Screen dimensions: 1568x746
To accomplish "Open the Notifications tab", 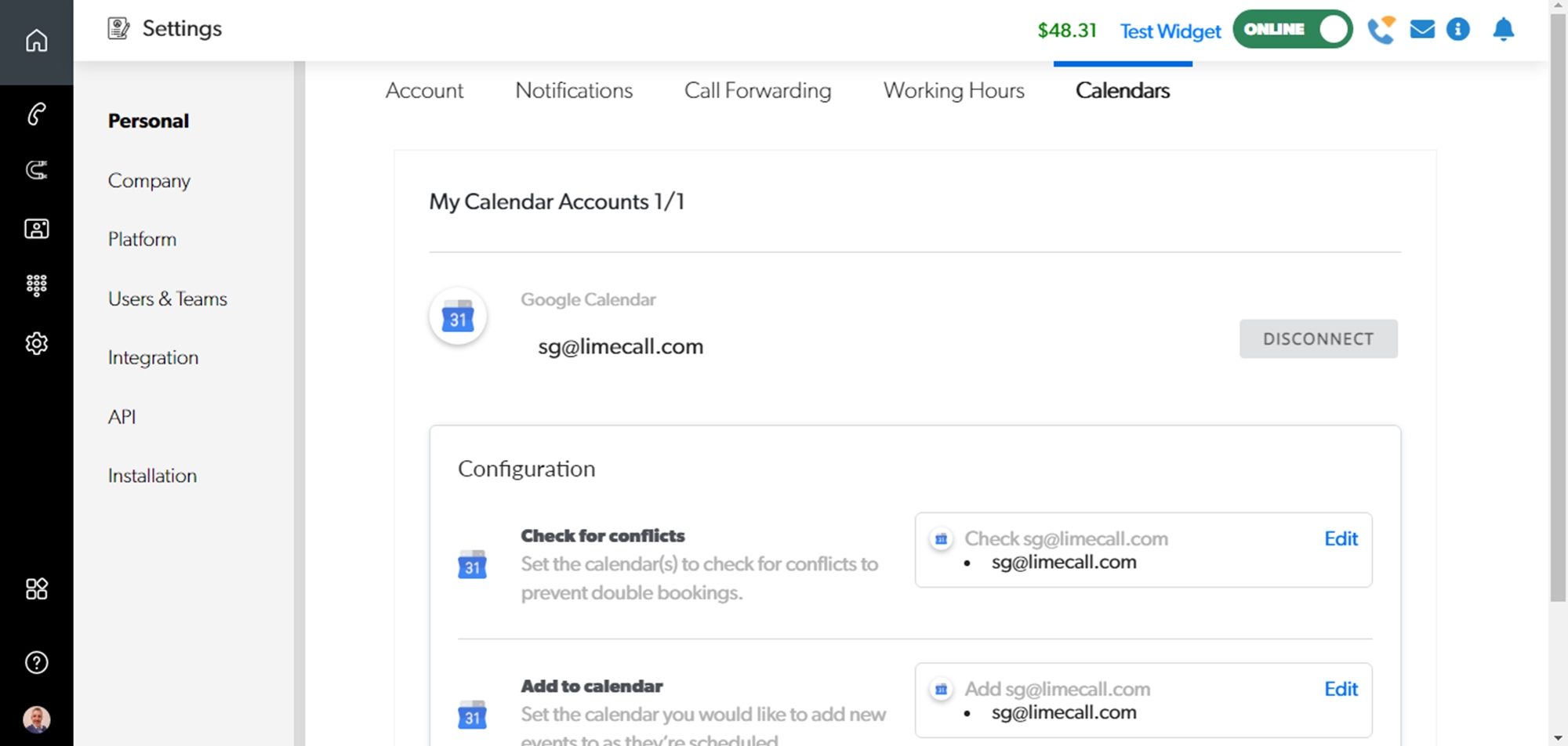I will [574, 91].
